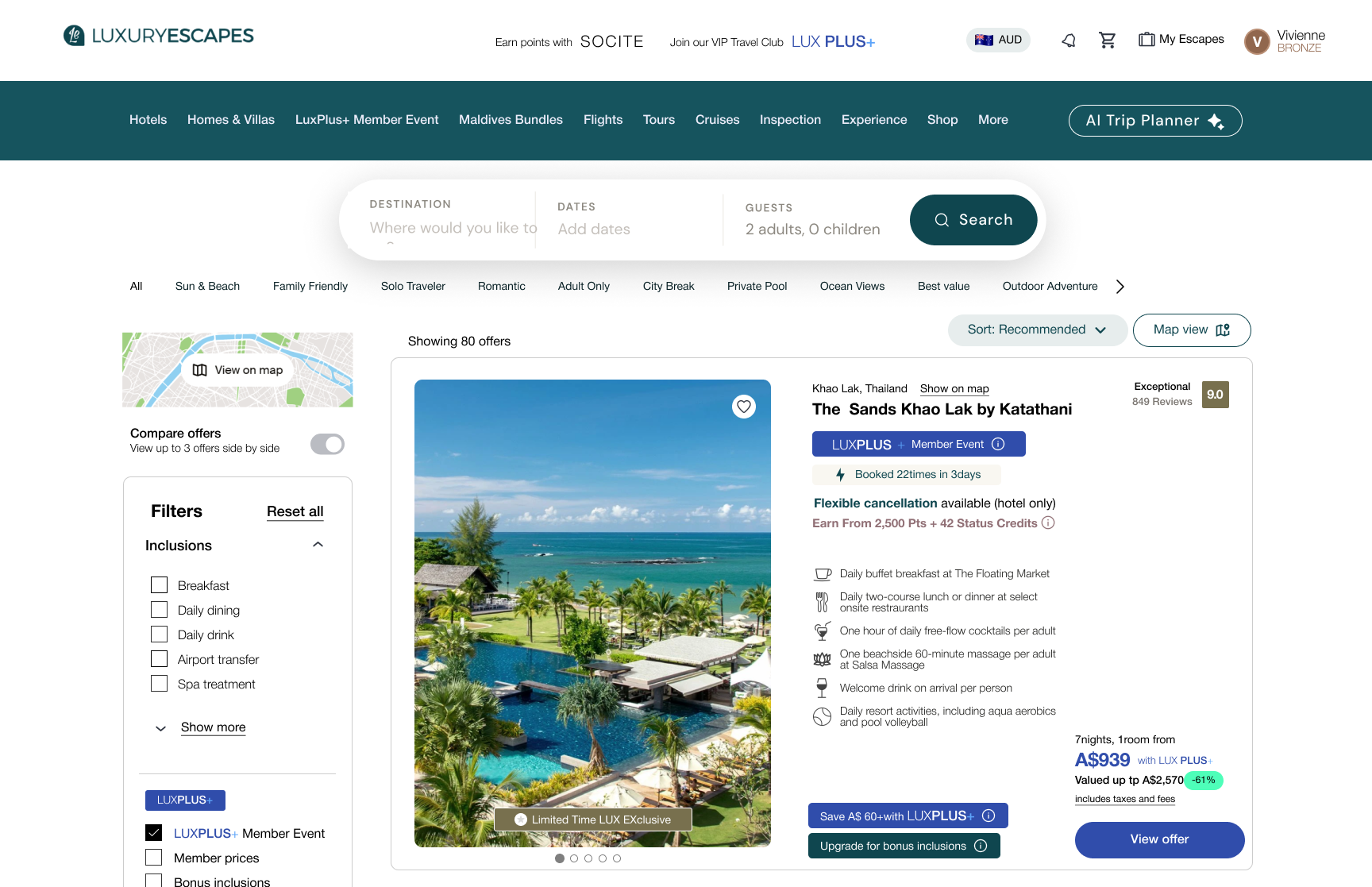Viewport: 1372px width, 887px height.
Task: Click the Search button
Action: click(x=973, y=220)
